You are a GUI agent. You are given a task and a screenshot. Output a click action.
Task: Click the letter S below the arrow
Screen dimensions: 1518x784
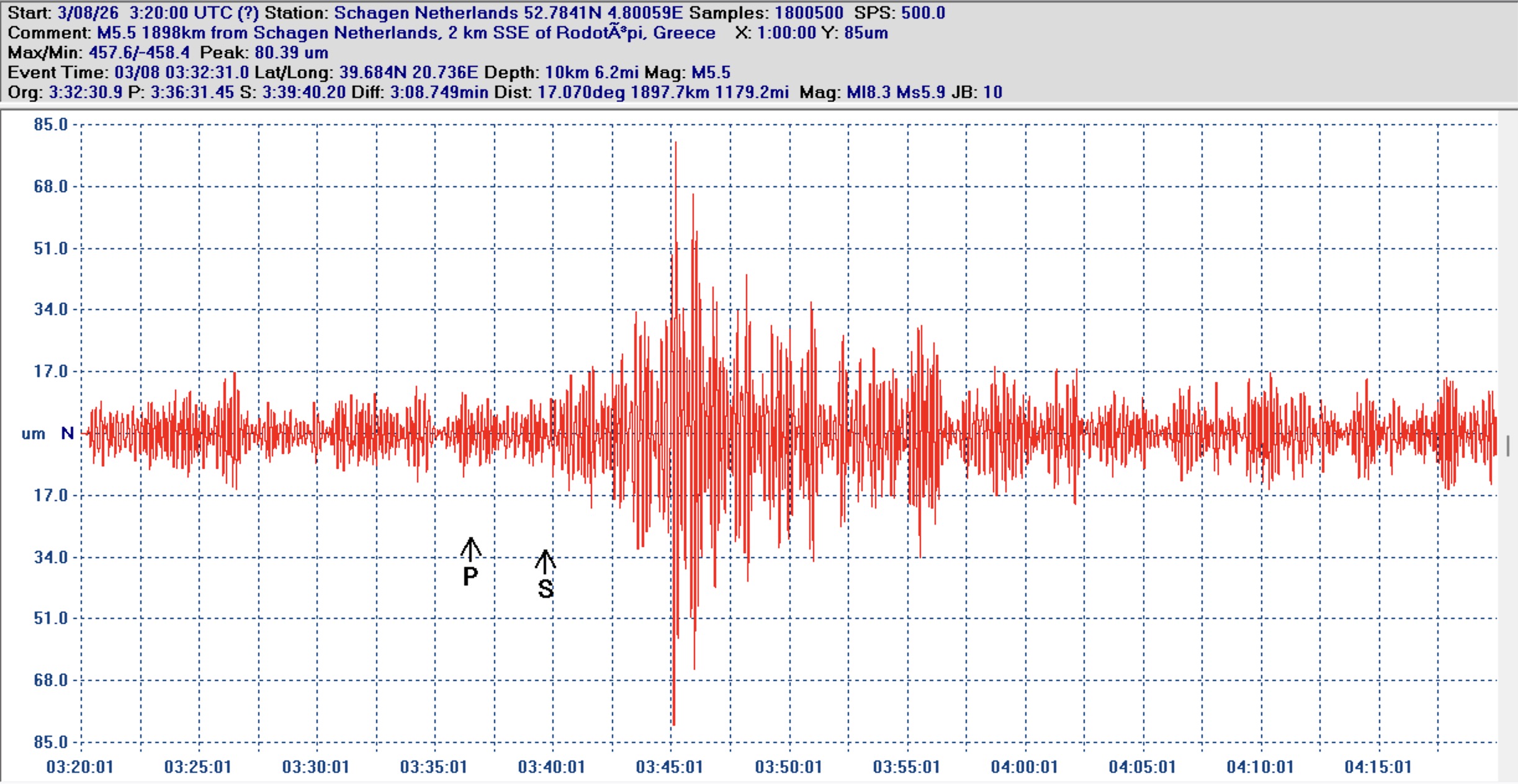546,589
